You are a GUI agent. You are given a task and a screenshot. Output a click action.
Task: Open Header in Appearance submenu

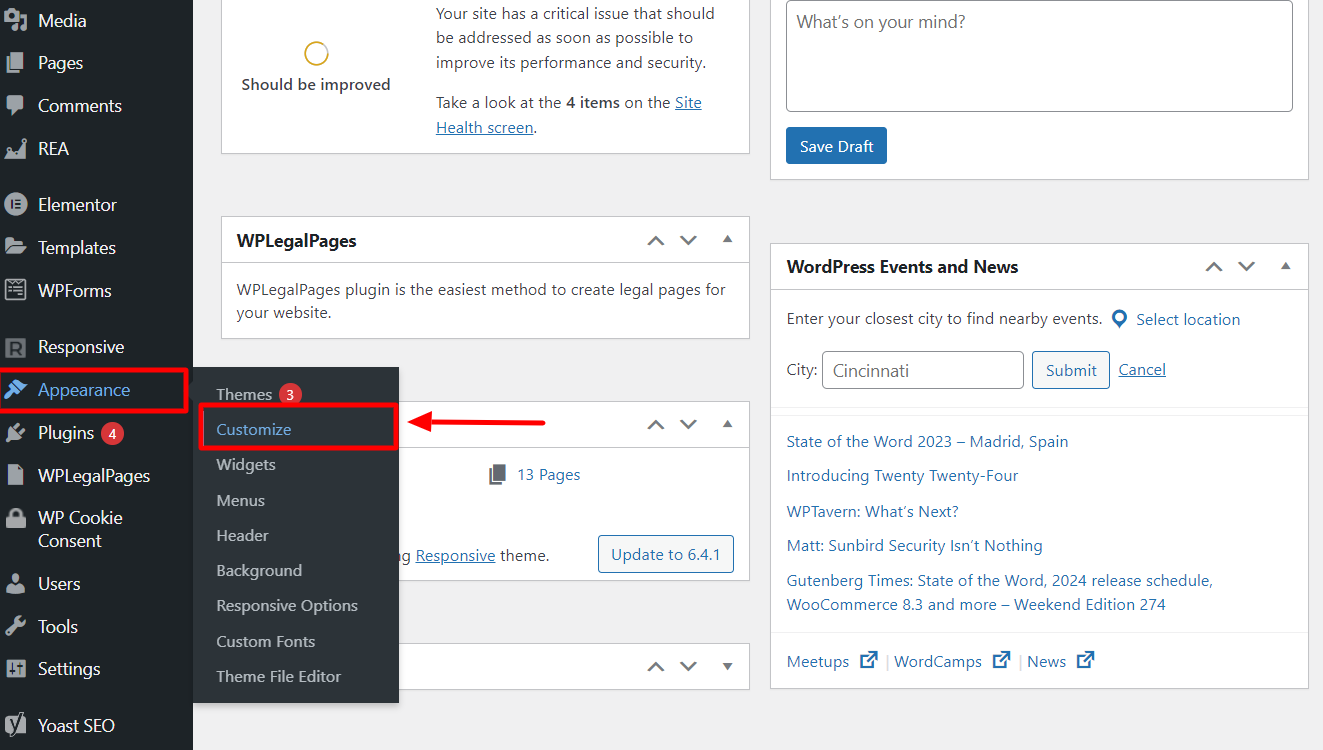pyautogui.click(x=242, y=535)
